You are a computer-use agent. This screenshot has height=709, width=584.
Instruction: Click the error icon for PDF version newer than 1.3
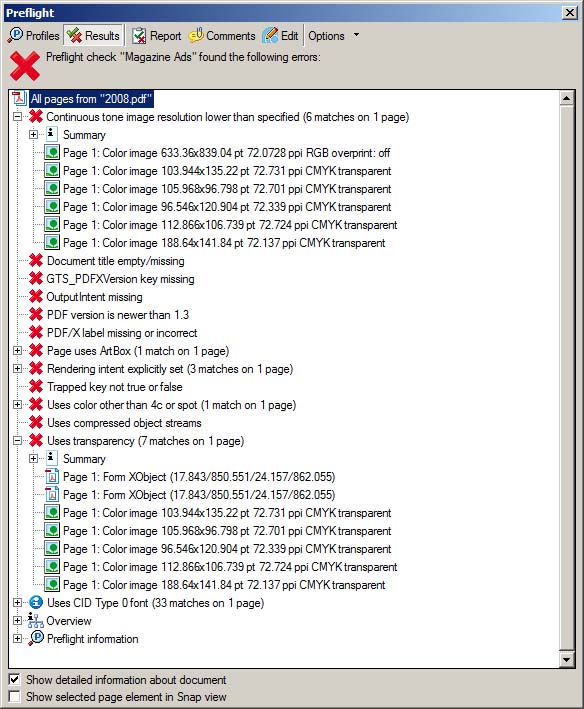point(36,315)
